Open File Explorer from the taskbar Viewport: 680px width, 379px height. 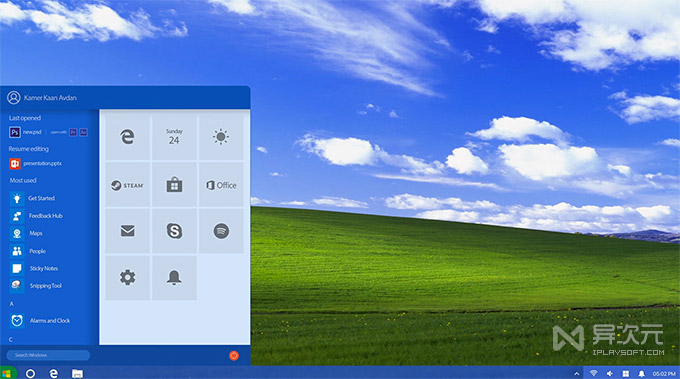77,373
